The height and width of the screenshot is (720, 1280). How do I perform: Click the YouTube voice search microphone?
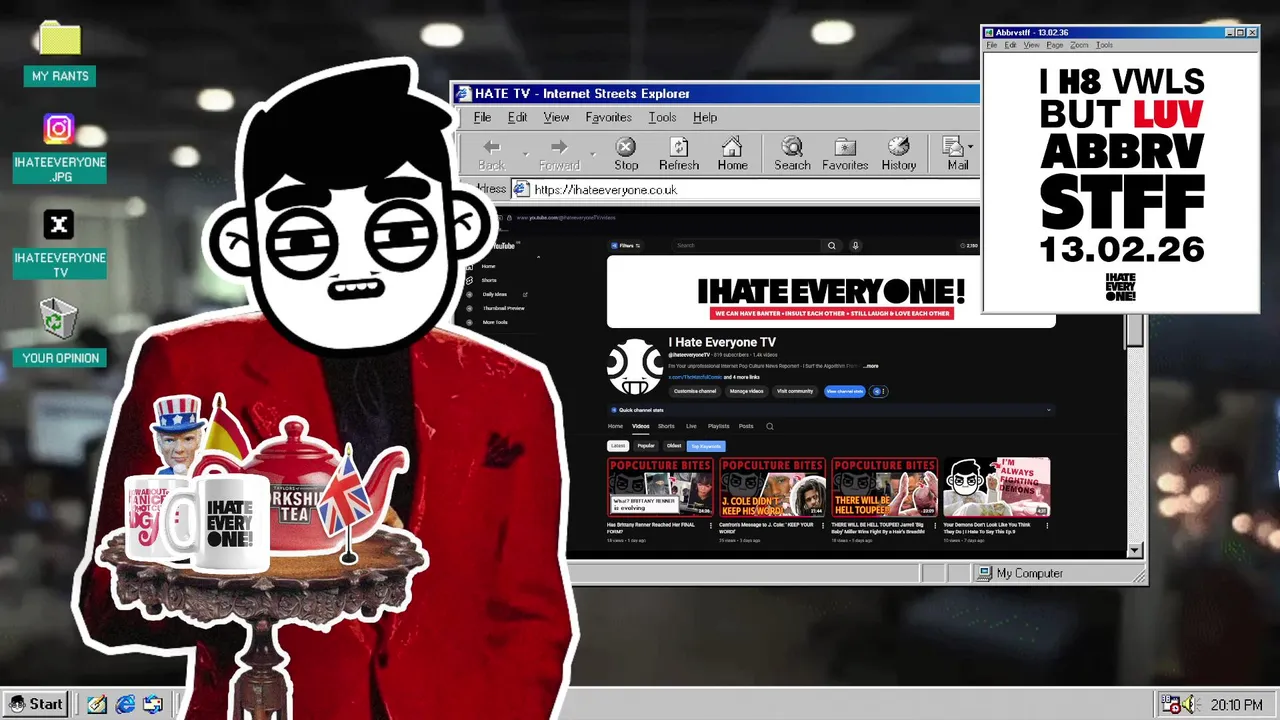[x=855, y=245]
